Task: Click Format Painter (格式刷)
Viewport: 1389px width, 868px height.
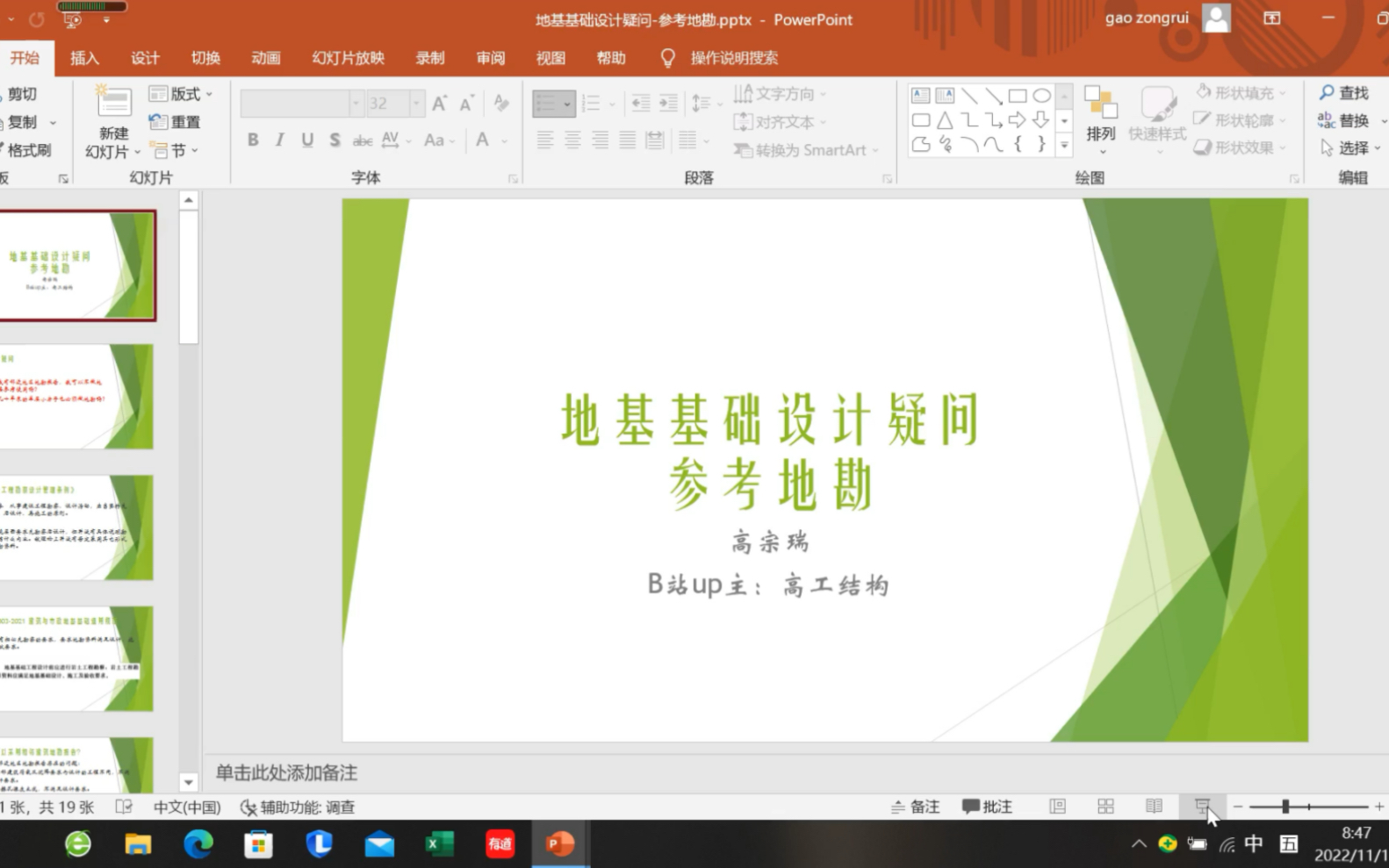Action: 27,150
